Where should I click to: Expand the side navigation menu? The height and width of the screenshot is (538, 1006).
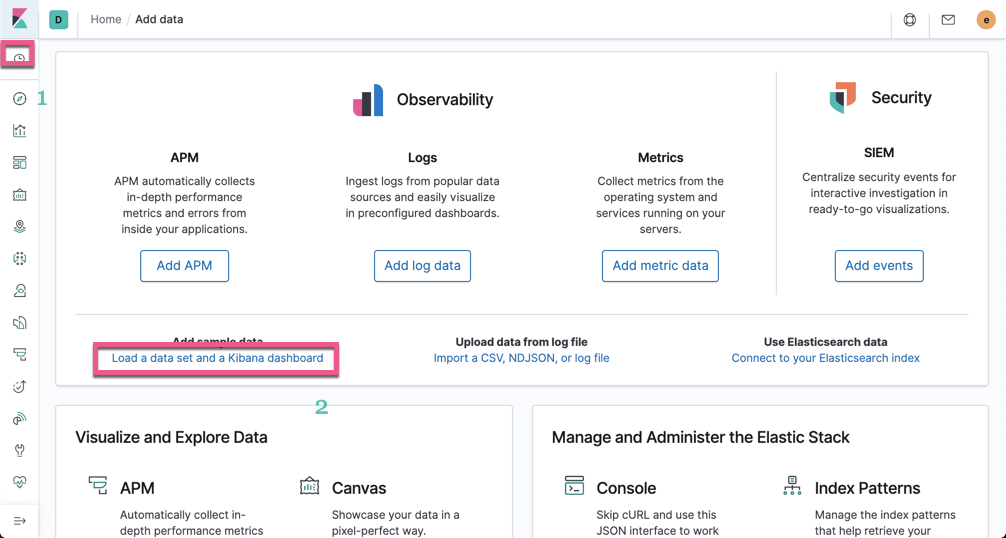(x=19, y=521)
